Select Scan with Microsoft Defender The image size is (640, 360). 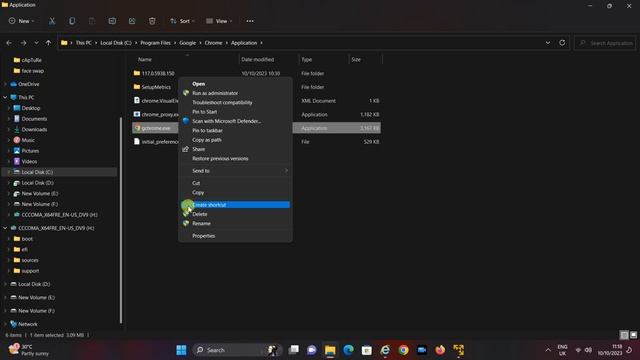(x=235, y=121)
